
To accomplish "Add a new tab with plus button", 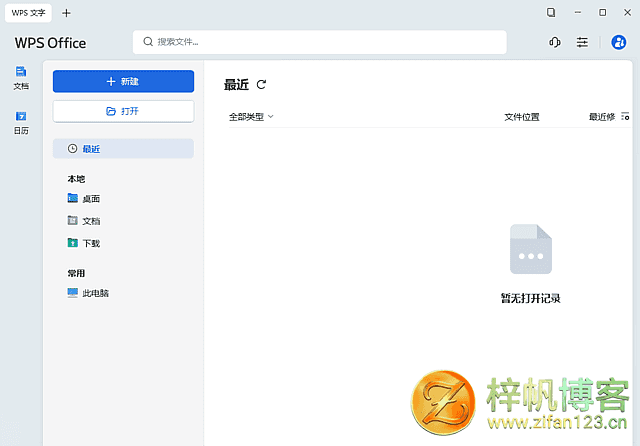I will [x=66, y=13].
